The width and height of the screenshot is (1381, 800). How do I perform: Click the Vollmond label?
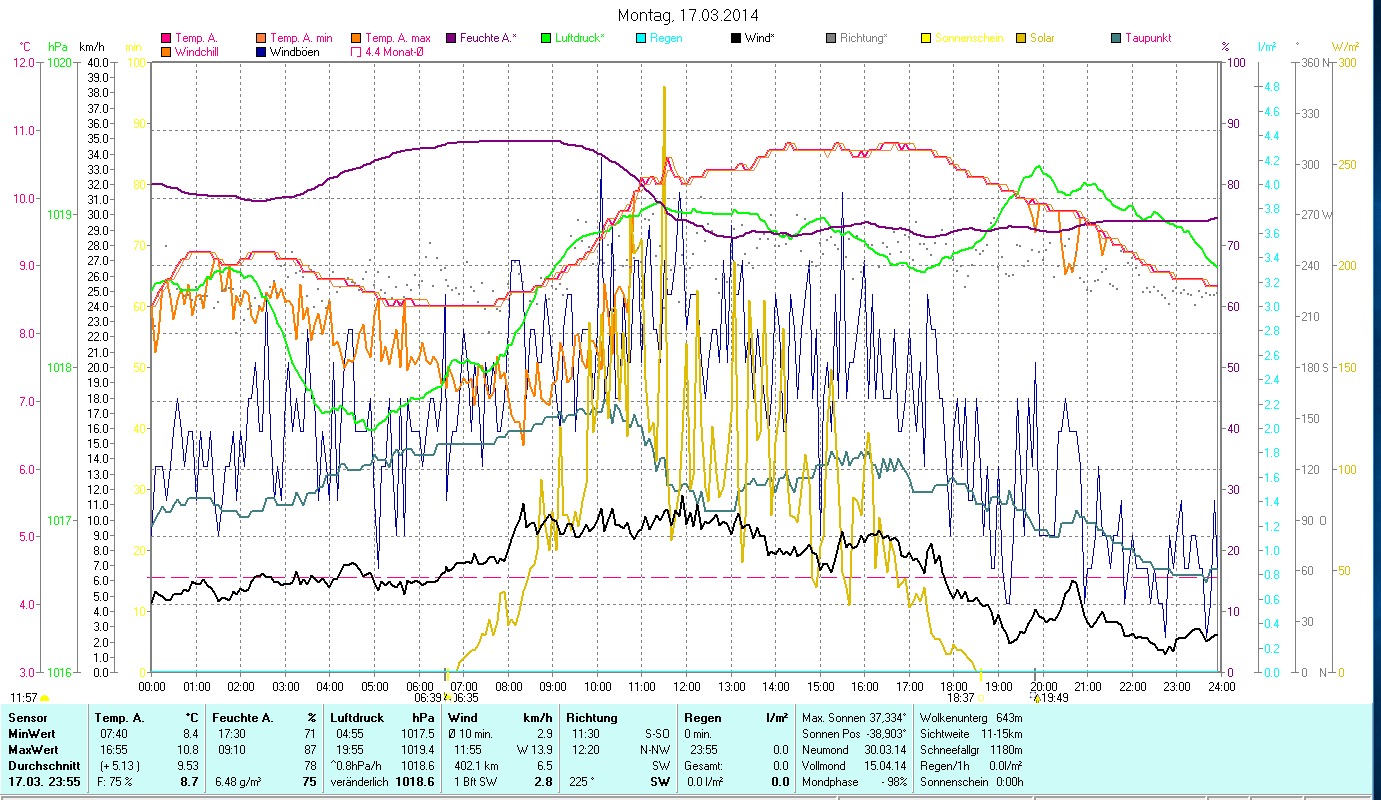824,765
